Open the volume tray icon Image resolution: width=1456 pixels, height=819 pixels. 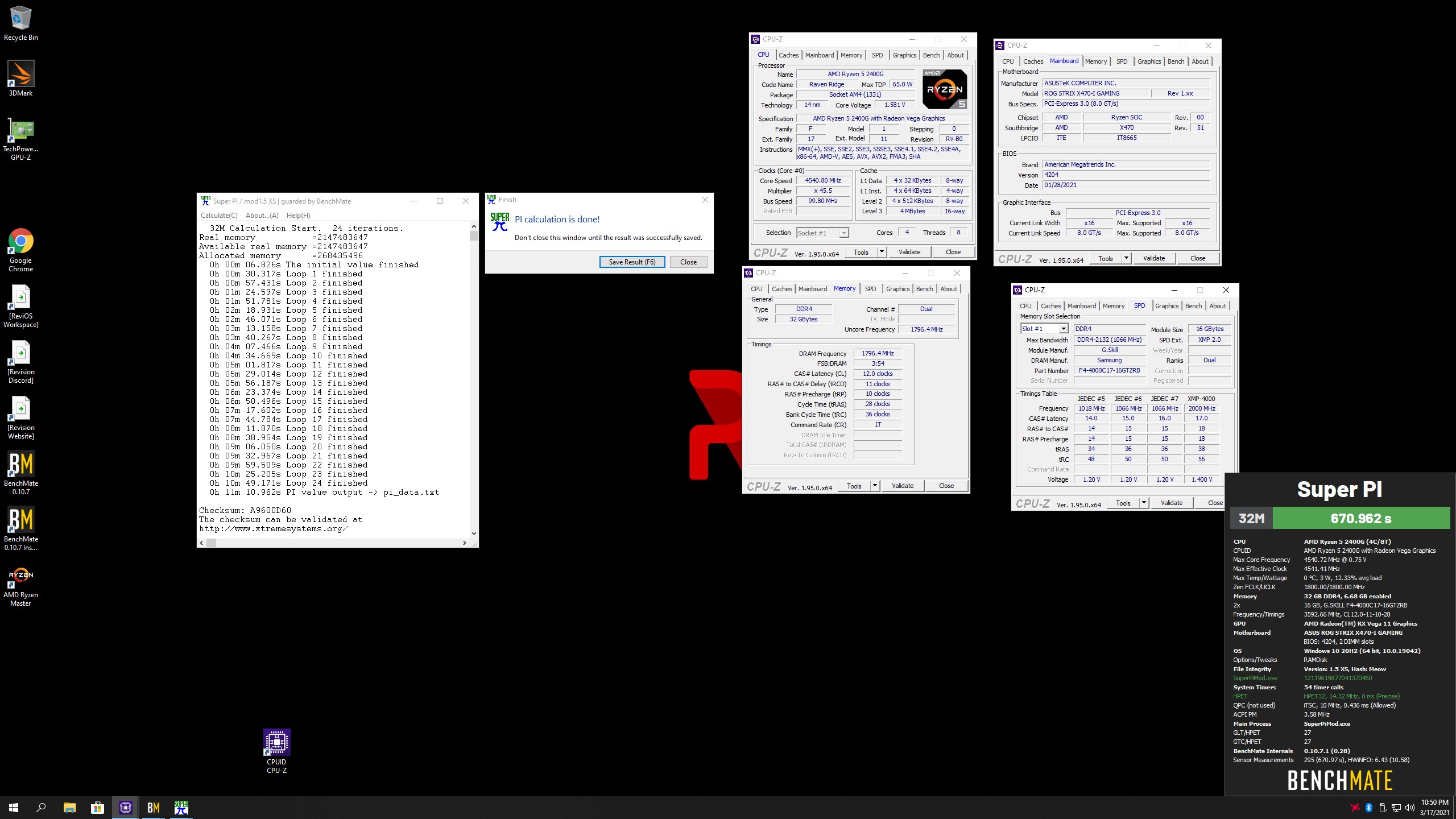point(1409,808)
